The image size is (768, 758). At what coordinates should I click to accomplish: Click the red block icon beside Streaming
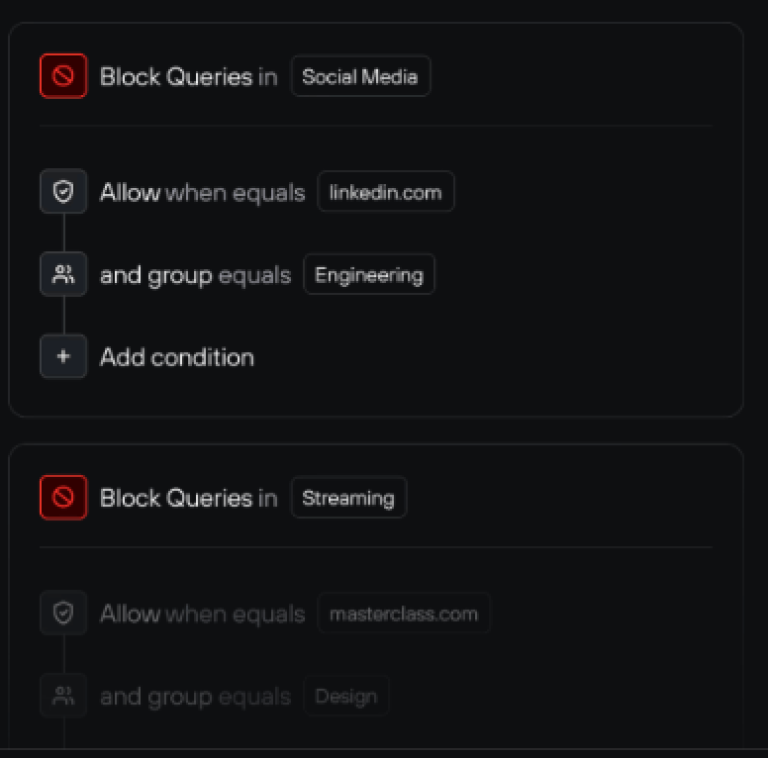63,497
